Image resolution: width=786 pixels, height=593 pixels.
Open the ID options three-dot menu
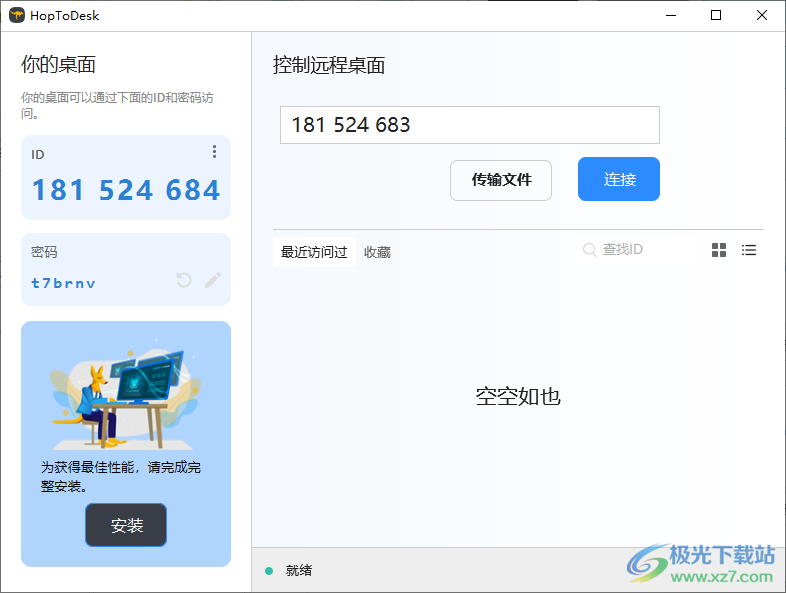click(x=214, y=151)
